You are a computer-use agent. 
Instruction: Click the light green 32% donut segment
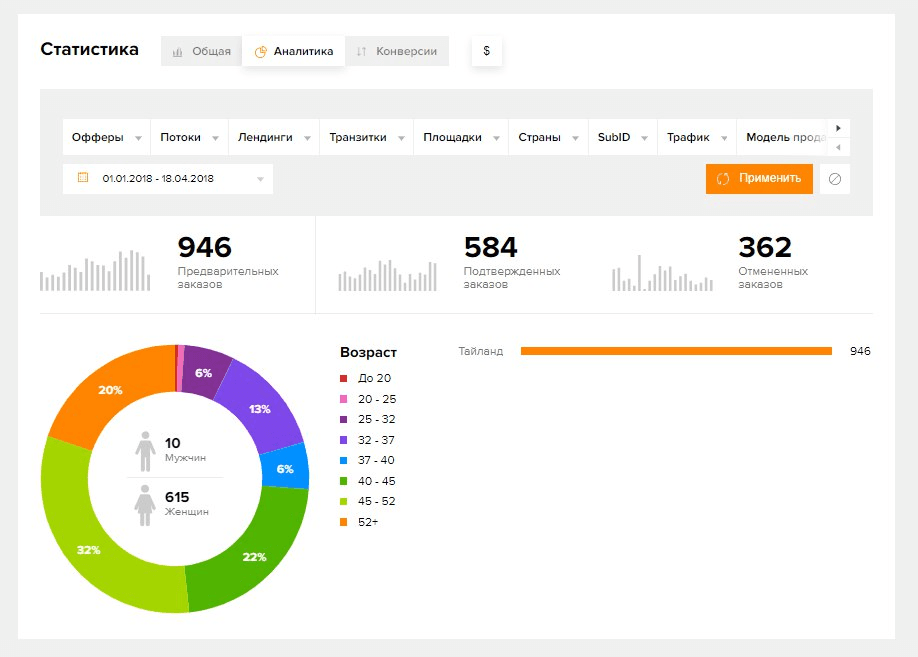point(89,549)
